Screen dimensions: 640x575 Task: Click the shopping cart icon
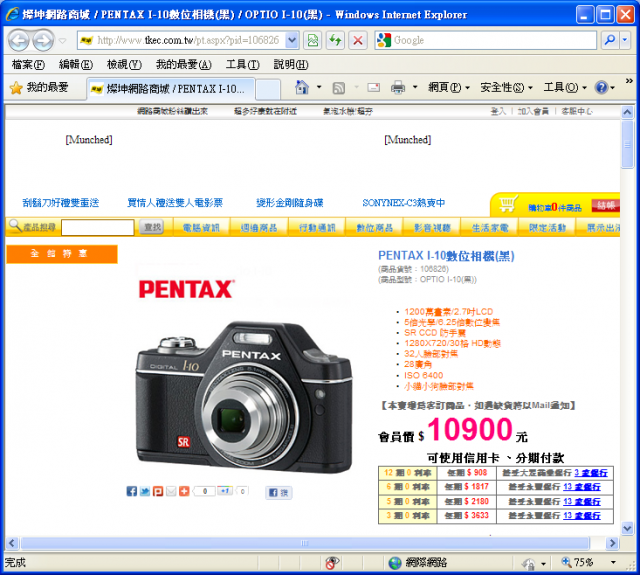[508, 203]
